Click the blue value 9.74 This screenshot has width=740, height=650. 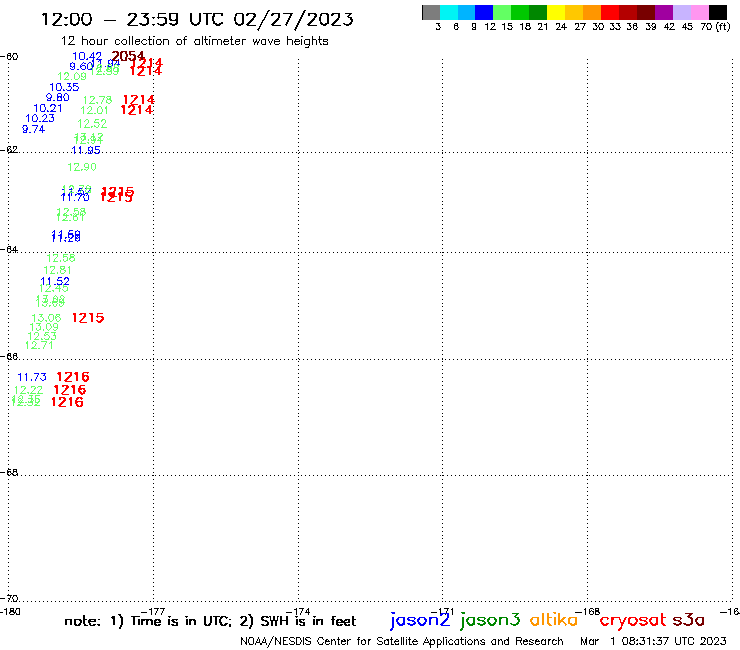[34, 129]
